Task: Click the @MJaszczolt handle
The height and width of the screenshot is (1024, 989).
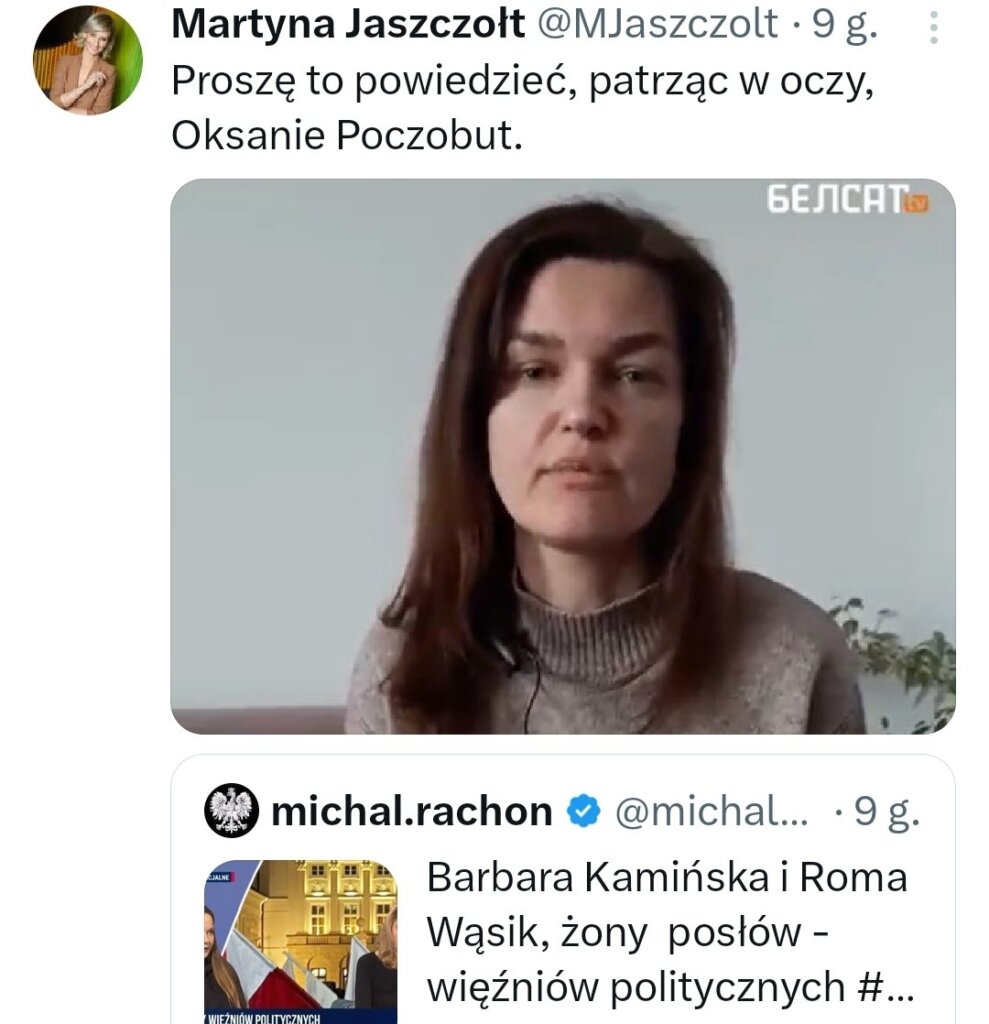Action: (x=662, y=26)
